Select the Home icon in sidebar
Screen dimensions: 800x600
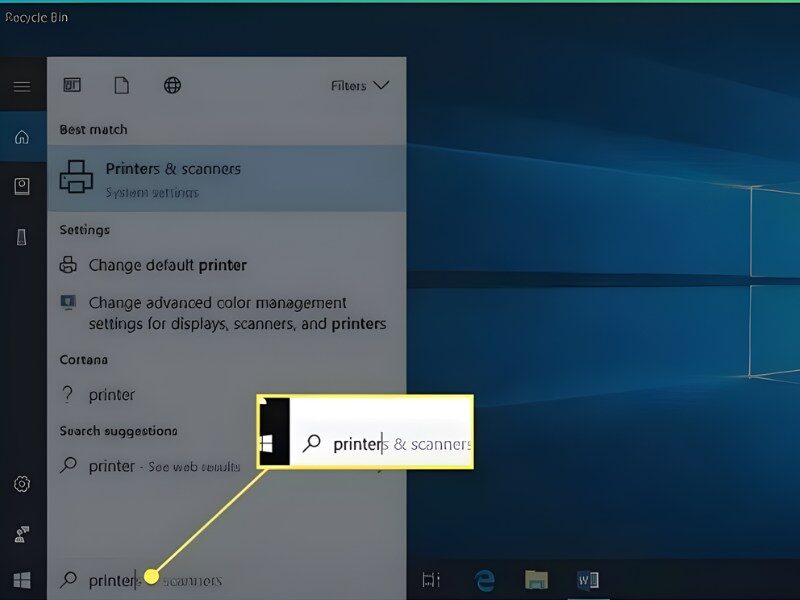point(21,137)
